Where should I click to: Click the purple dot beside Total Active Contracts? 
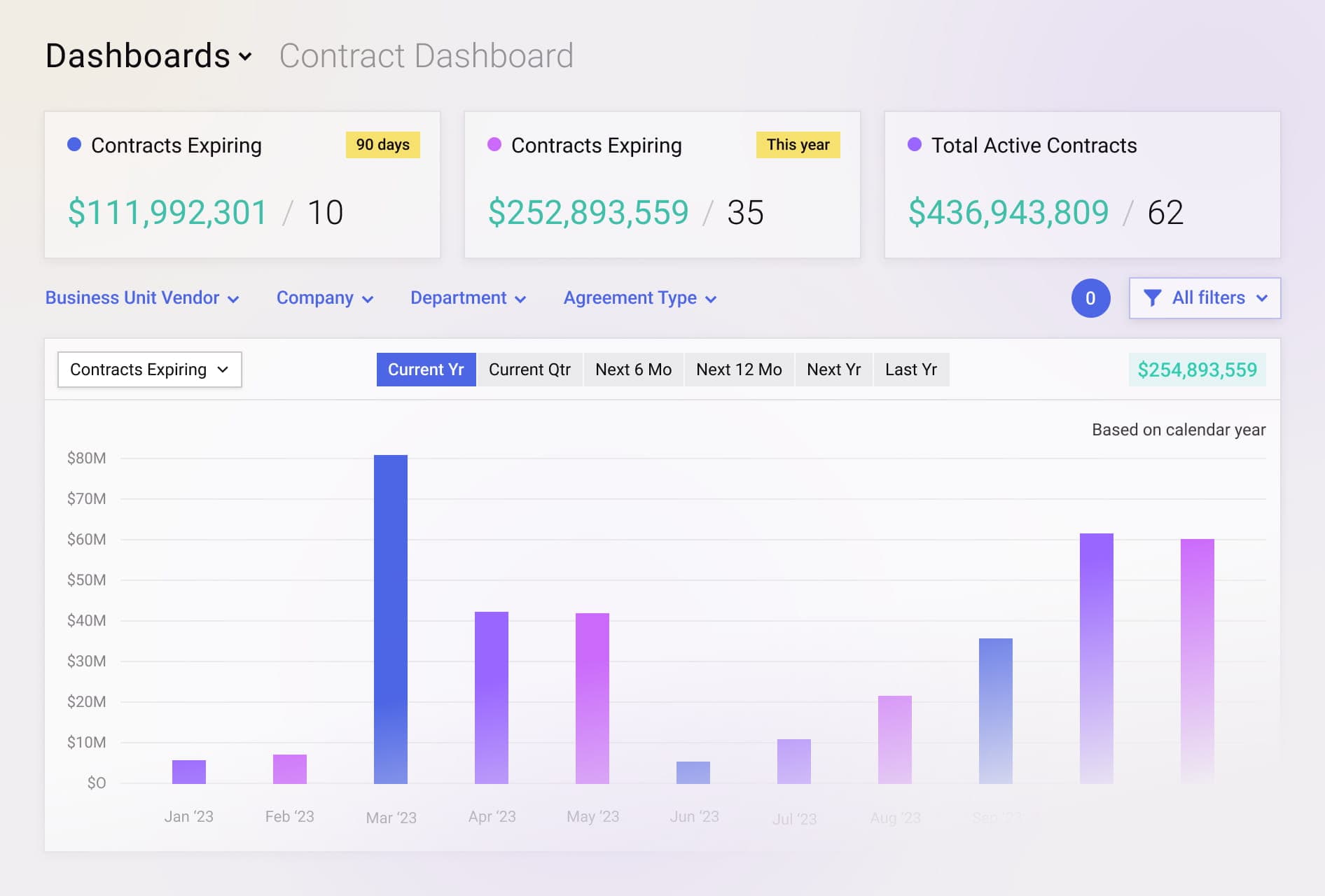913,144
